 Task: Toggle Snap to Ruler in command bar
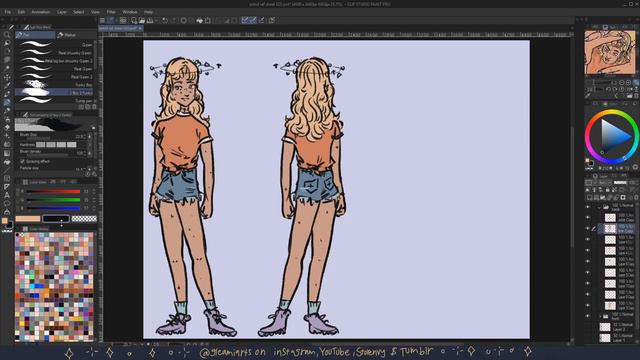coord(245,20)
